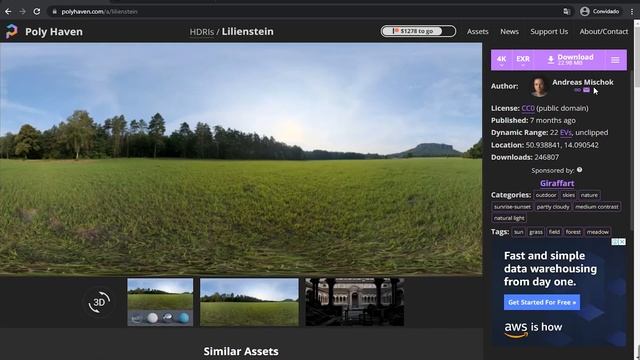Open the dark courtyard render thumbnail

[355, 302]
